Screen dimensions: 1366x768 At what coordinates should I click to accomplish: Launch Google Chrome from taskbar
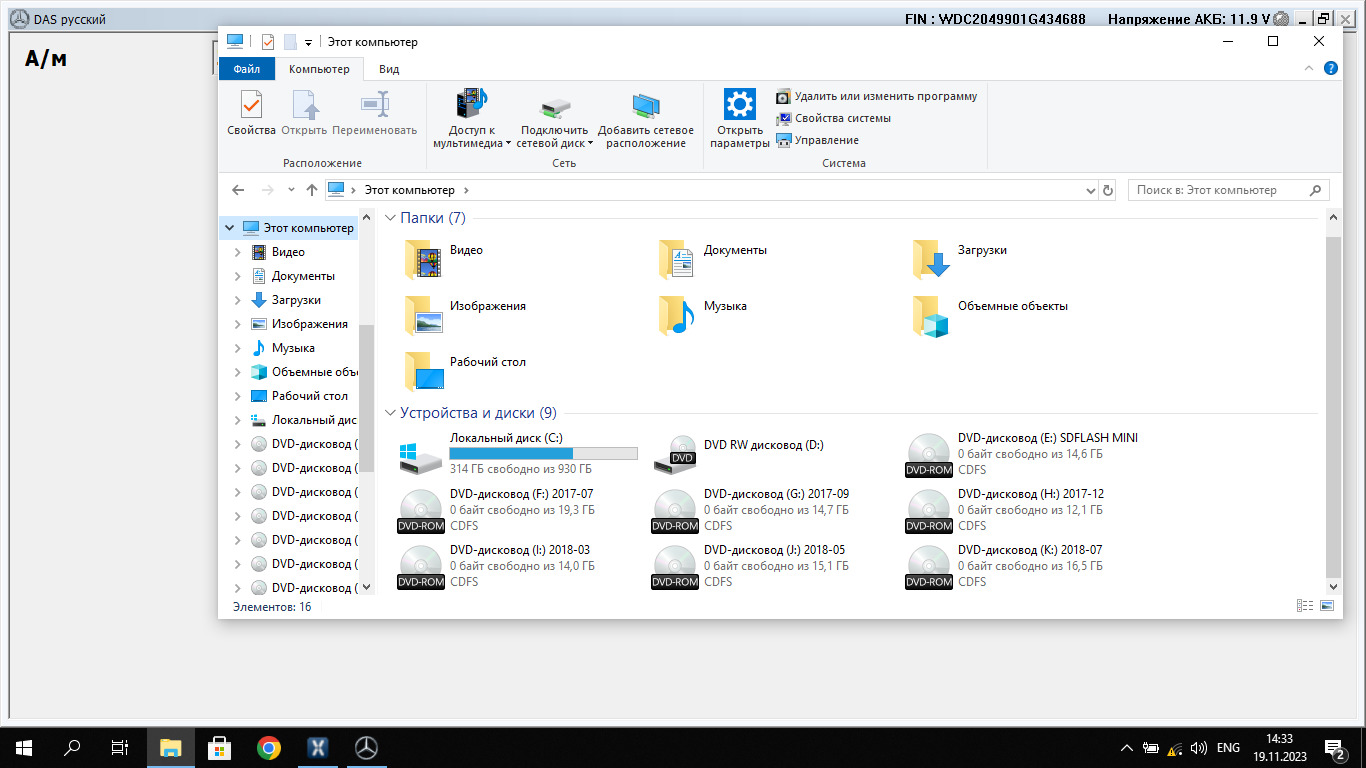(x=268, y=747)
